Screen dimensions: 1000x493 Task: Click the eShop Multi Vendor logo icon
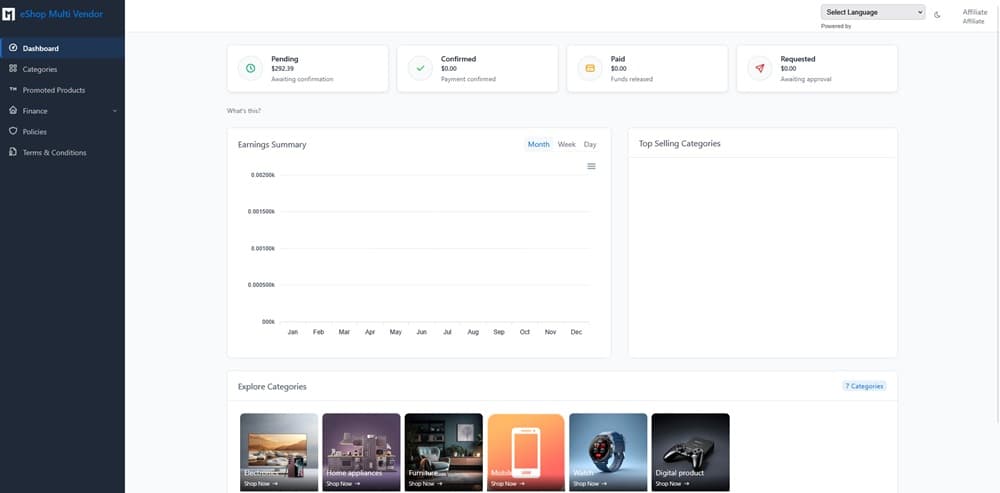coord(10,14)
